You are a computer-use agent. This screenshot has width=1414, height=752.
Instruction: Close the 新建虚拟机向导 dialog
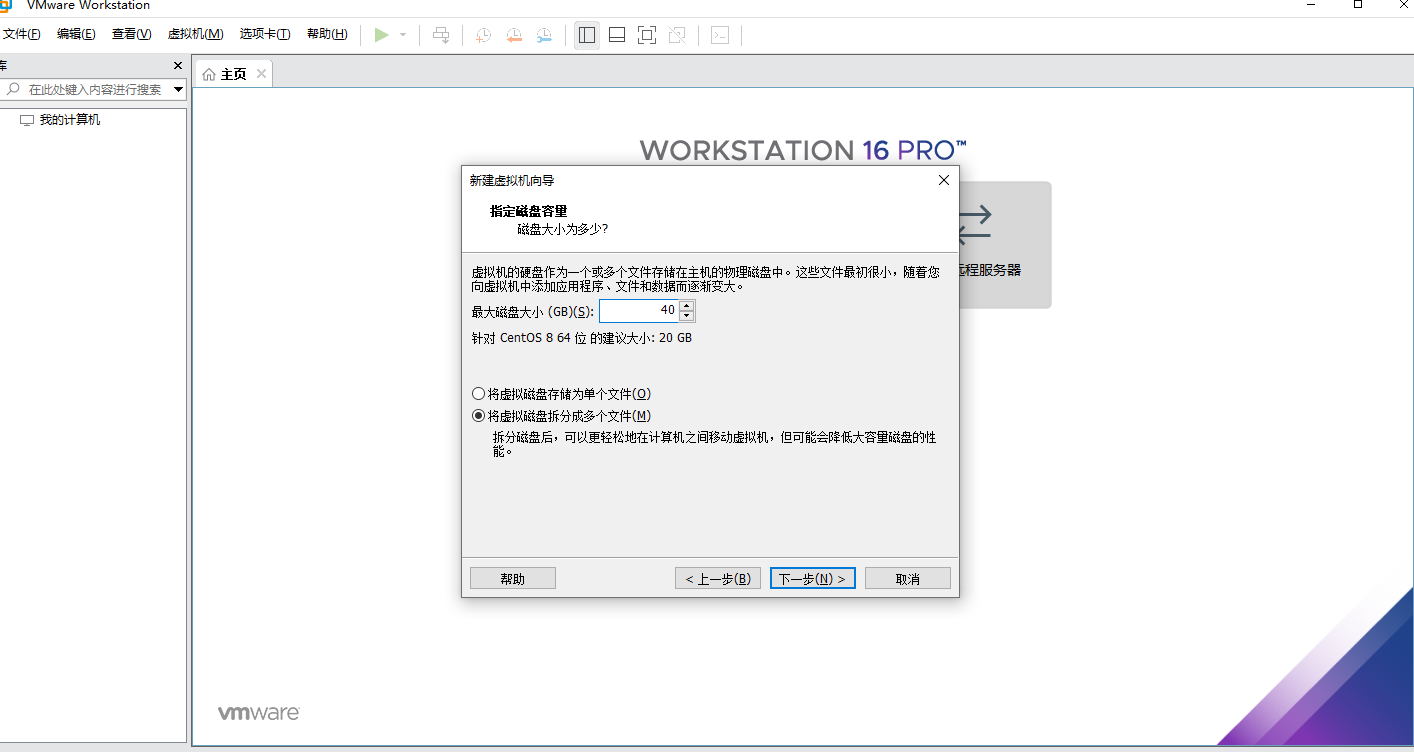943,181
